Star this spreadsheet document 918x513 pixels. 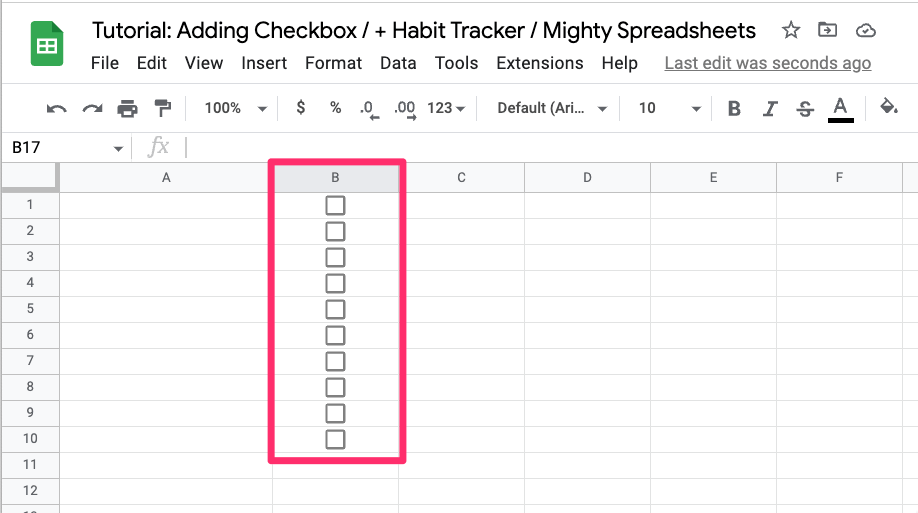pos(791,30)
